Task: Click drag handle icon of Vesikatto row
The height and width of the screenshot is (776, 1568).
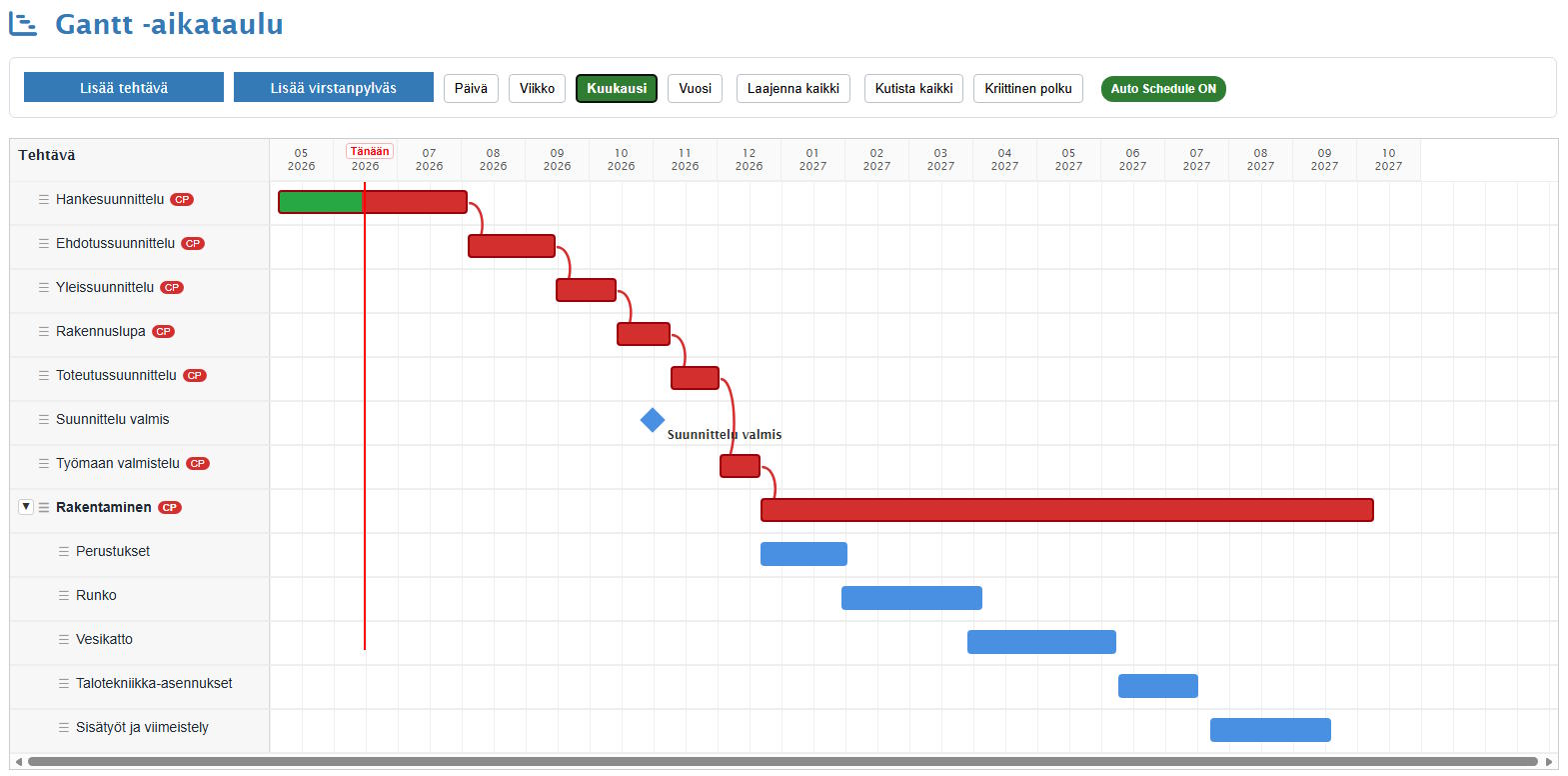Action: [64, 639]
